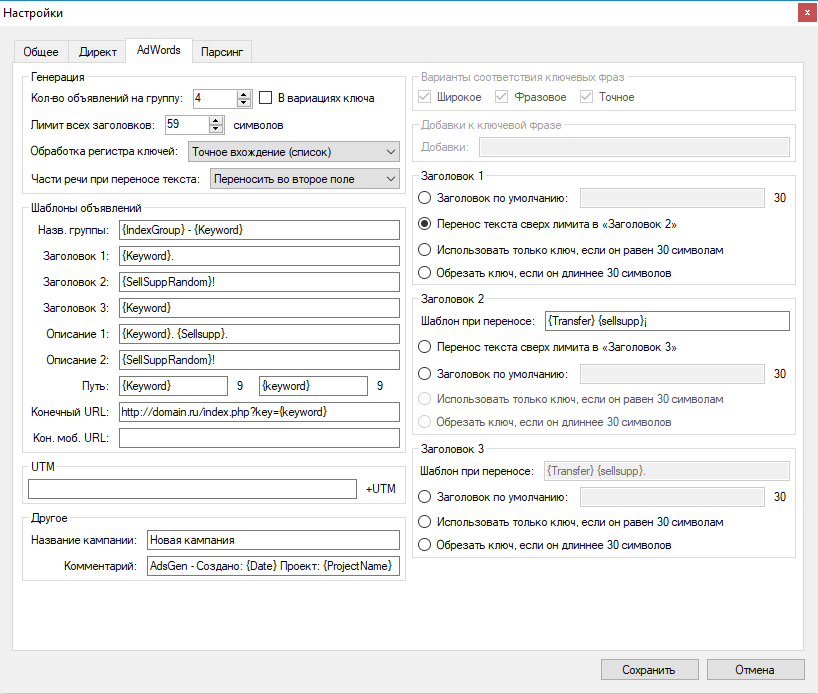
Task: Edit the Название кампании text field
Action: click(273, 539)
